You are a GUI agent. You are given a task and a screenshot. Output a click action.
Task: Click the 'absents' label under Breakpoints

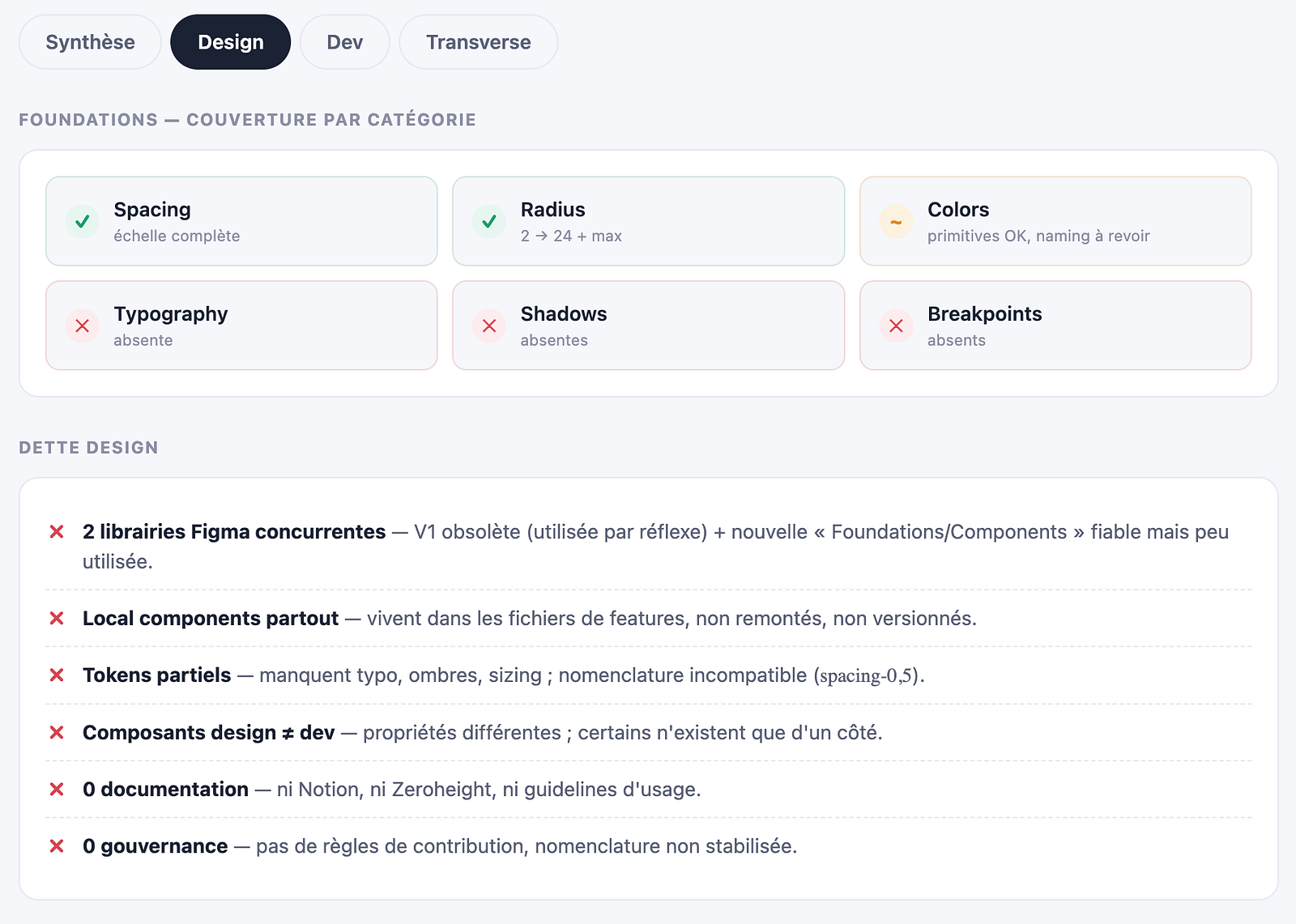957,340
